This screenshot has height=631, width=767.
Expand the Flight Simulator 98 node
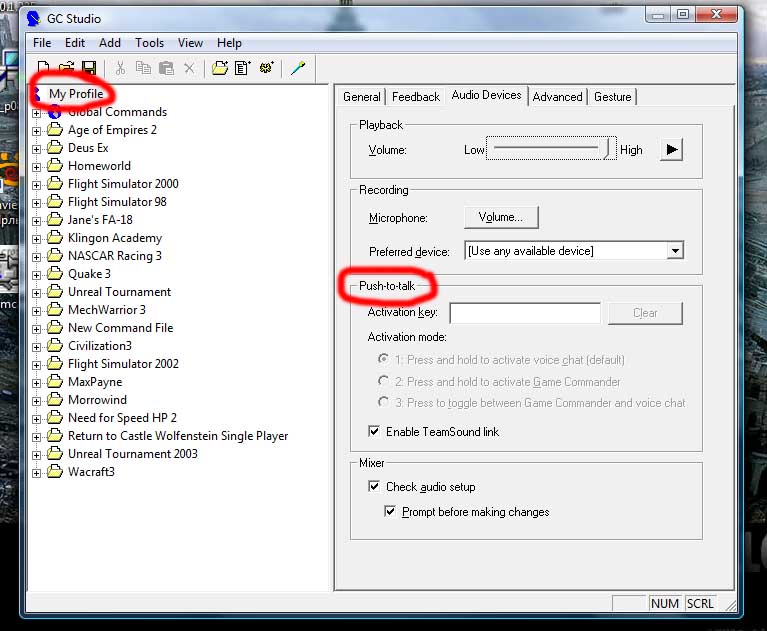[37, 203]
